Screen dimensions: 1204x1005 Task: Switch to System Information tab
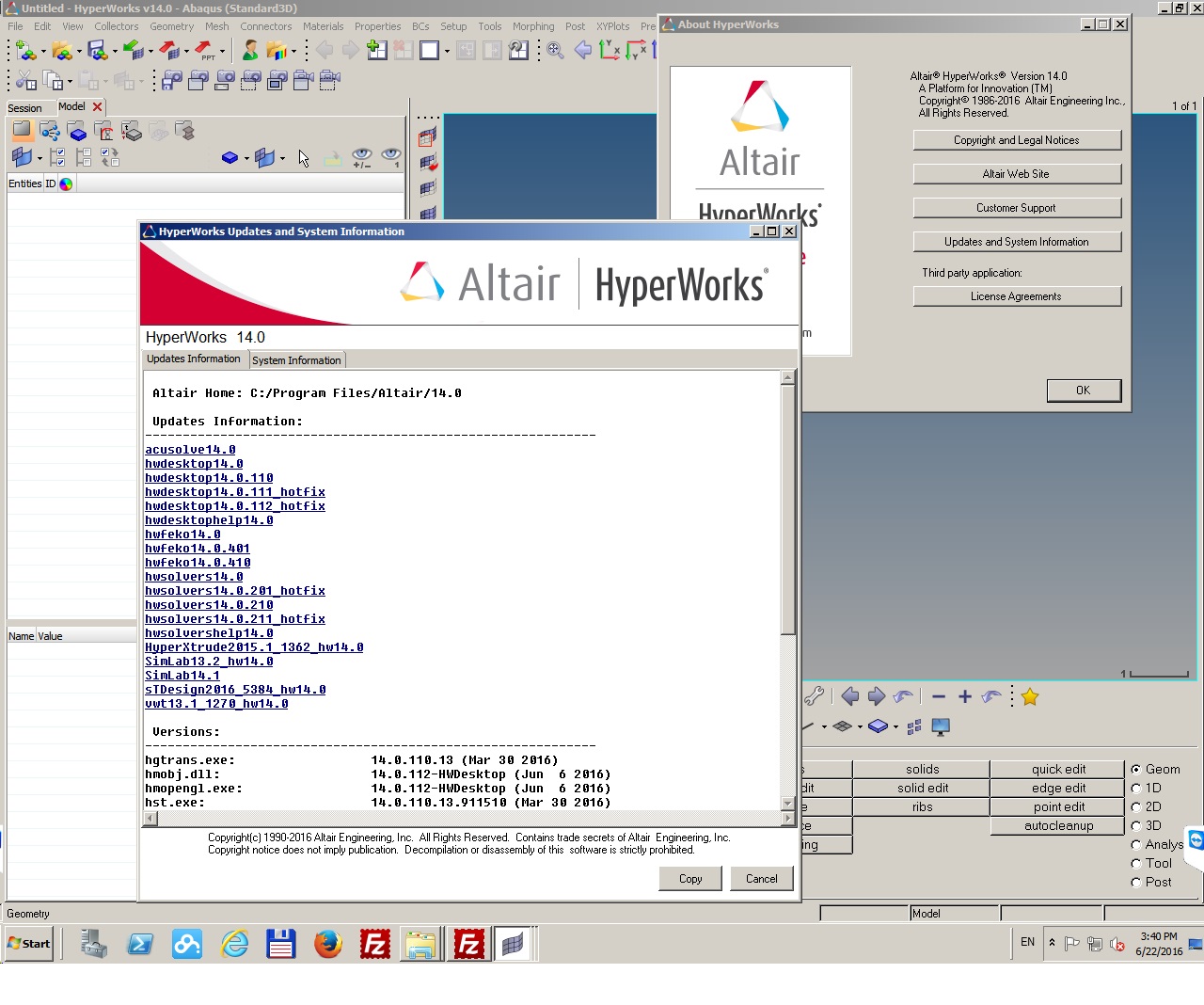[296, 360]
